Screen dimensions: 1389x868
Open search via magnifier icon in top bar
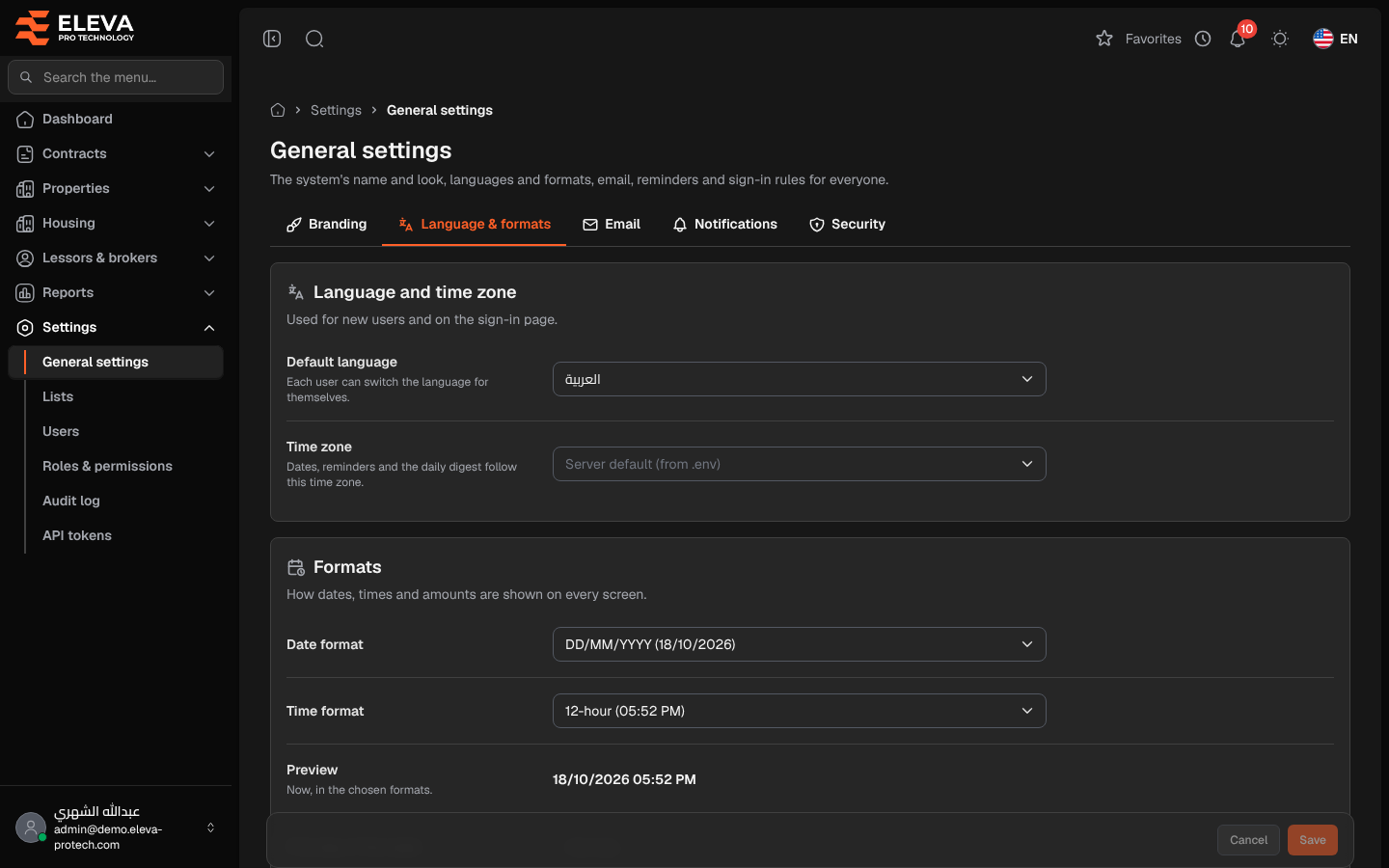tap(314, 39)
